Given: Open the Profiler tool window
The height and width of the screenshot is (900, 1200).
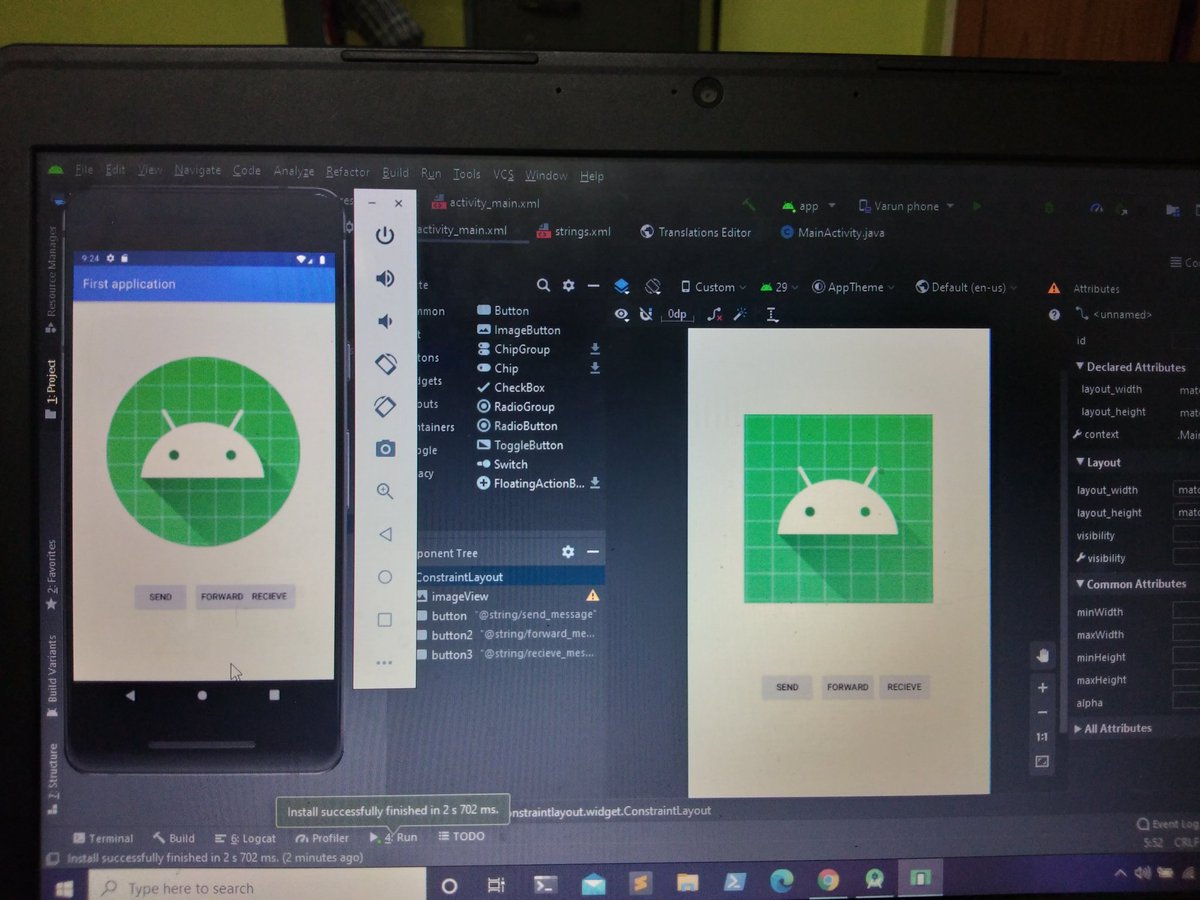Looking at the screenshot, I should [322, 838].
